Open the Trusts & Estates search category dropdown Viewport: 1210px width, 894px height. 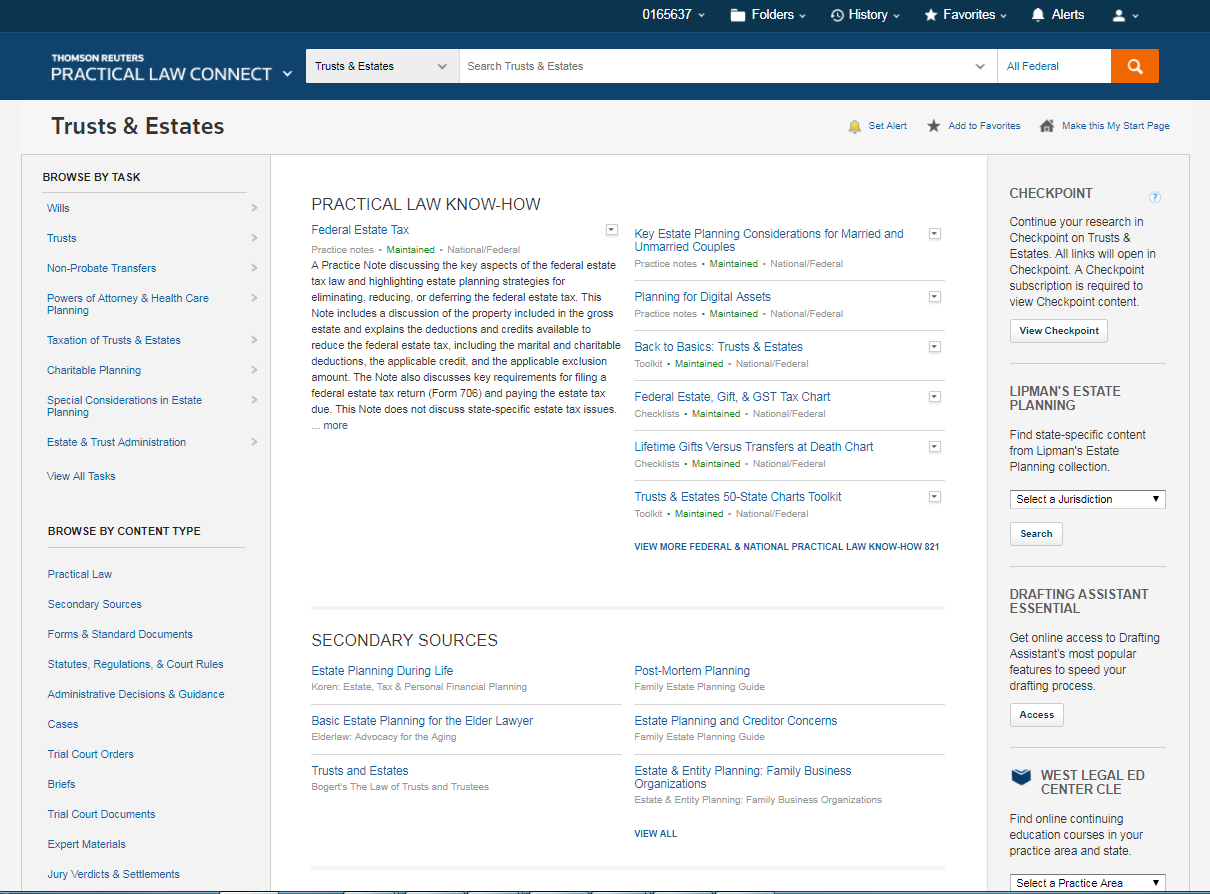[x=382, y=66]
